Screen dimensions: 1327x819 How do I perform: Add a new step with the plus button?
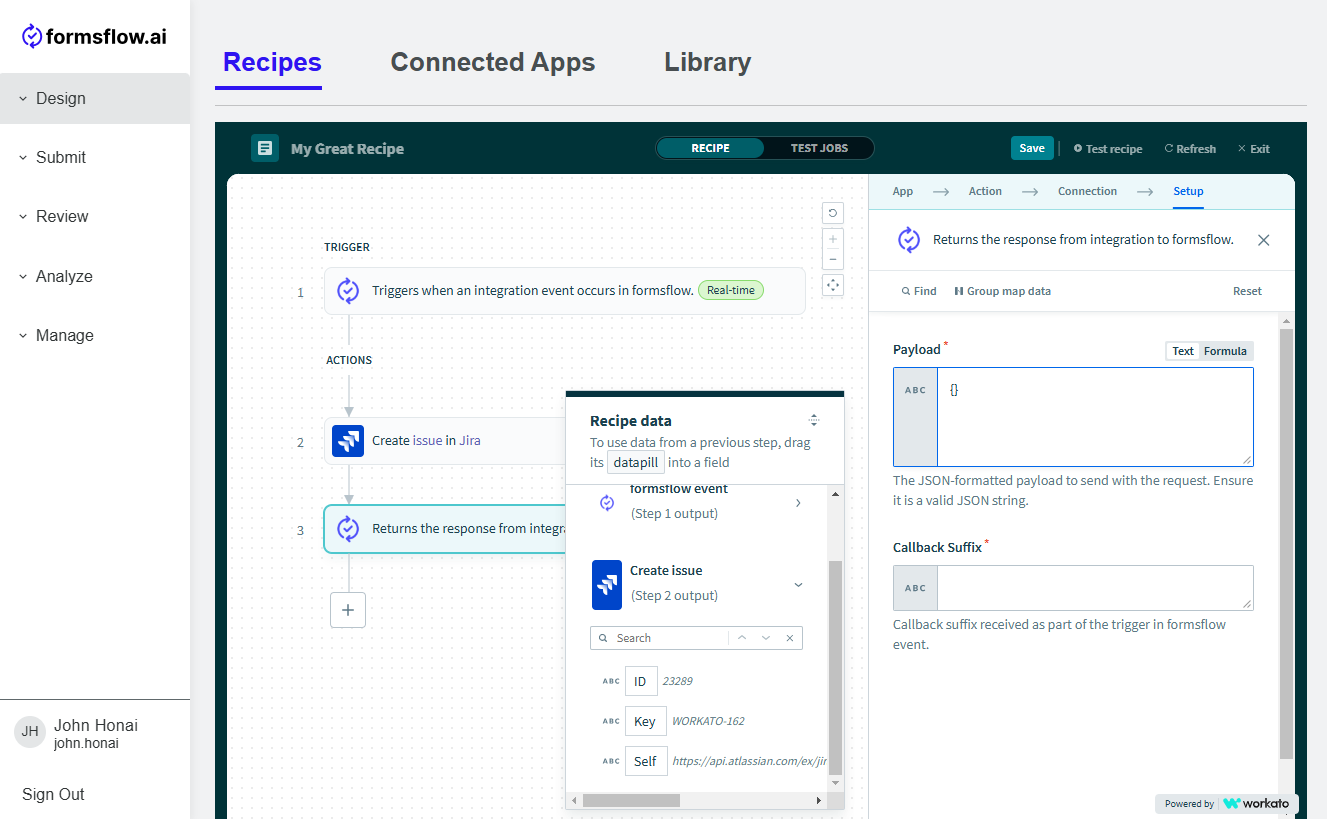click(x=348, y=610)
